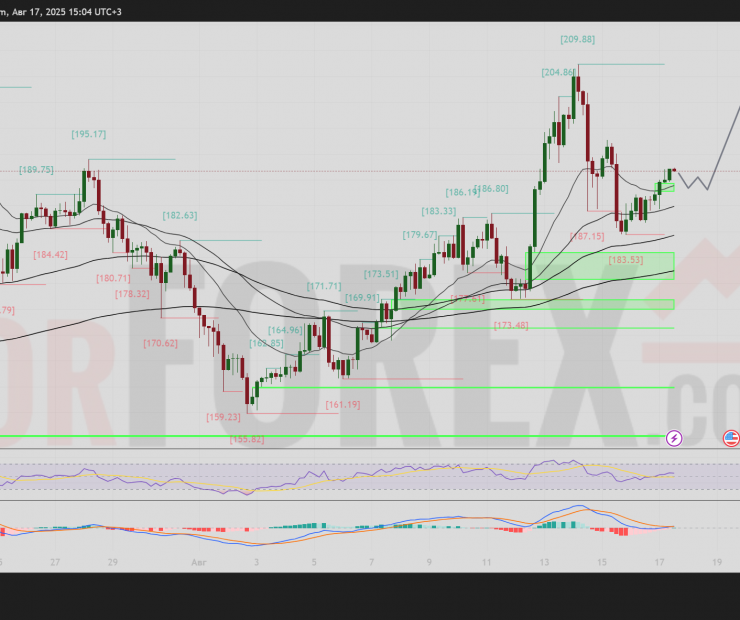This screenshot has height=620, width=740.
Task: Select date 27 on the time axis
Action: tap(55, 562)
